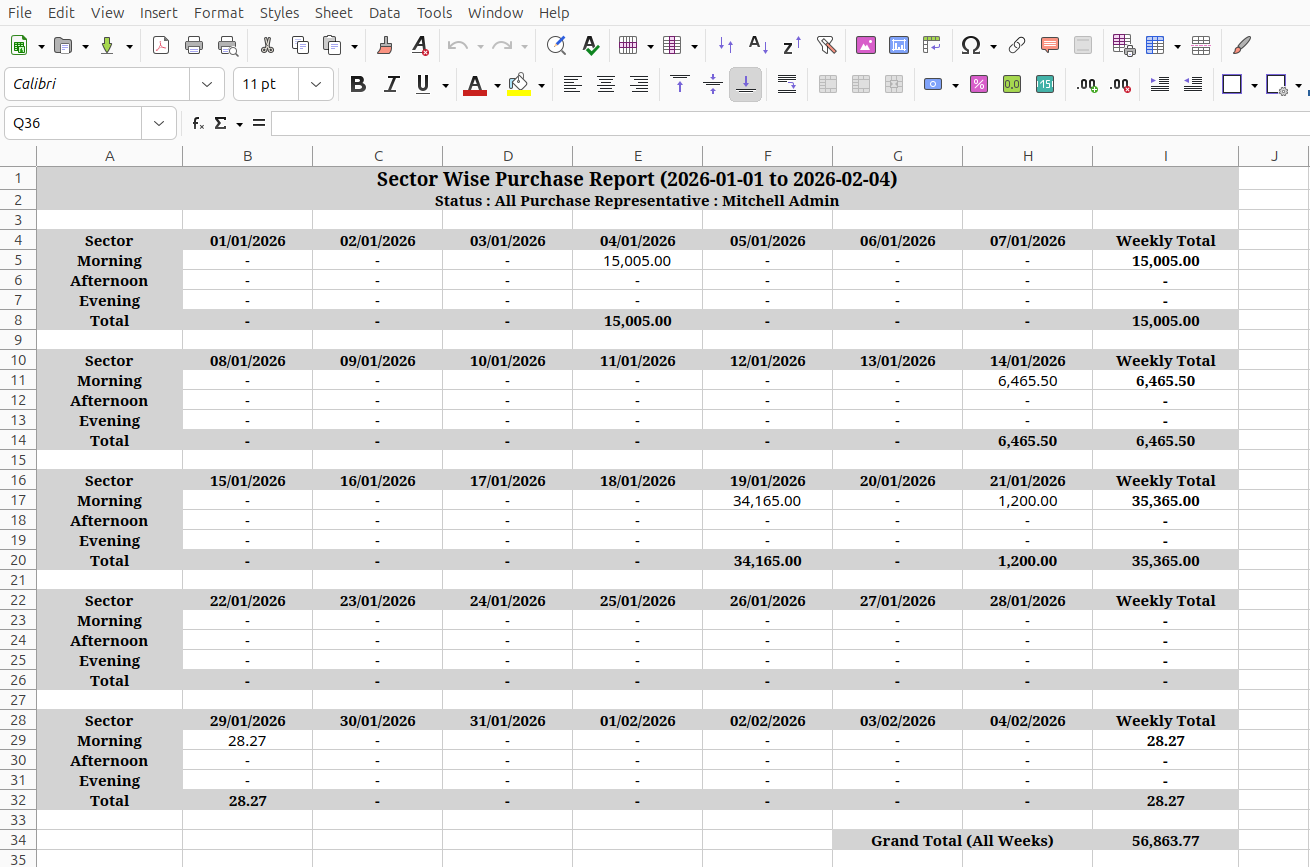The height and width of the screenshot is (867, 1310).
Task: Toggle Bold formatting
Action: [x=358, y=84]
